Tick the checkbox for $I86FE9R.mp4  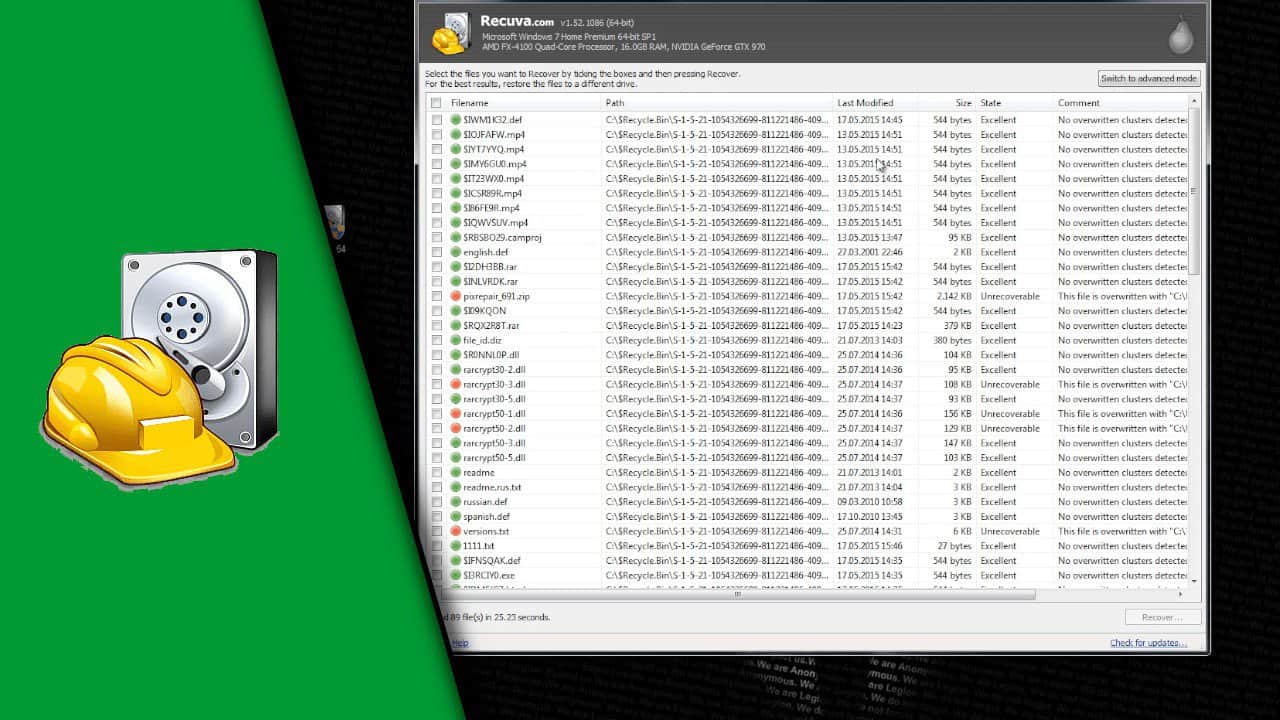click(436, 208)
